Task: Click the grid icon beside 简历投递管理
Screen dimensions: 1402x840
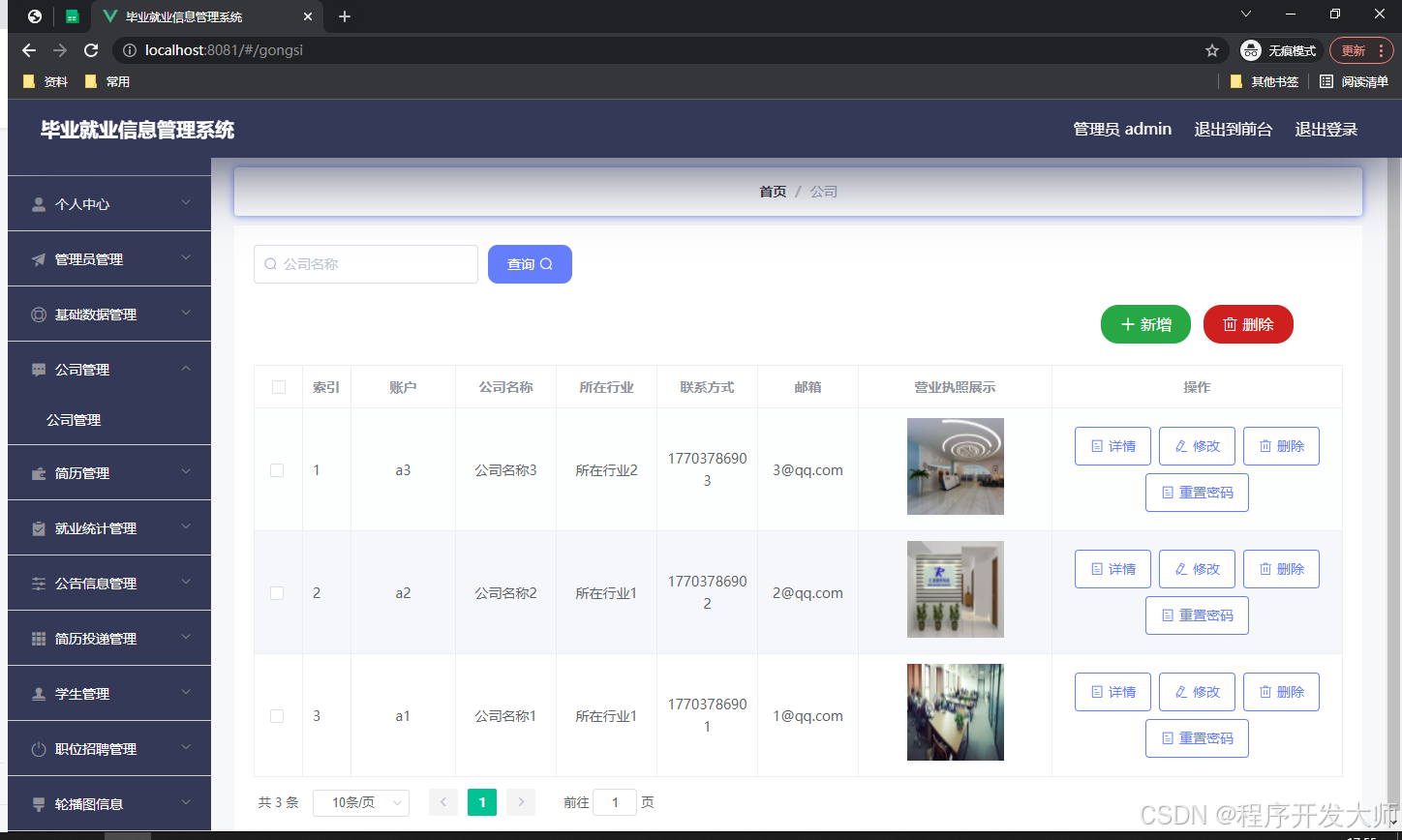Action: point(39,639)
